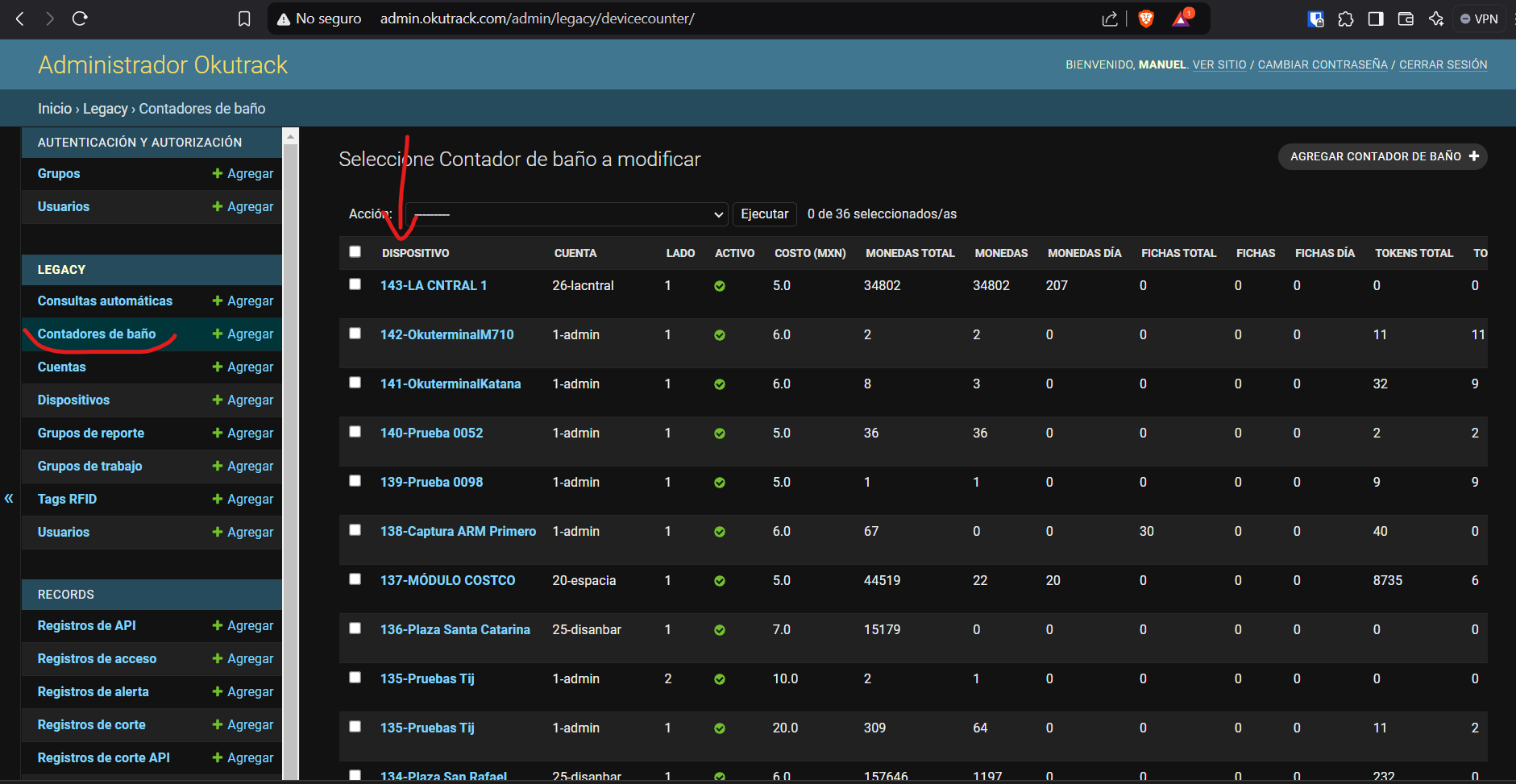
Task: Collapse the navigation sidebar with double-chevron
Action: coord(9,498)
